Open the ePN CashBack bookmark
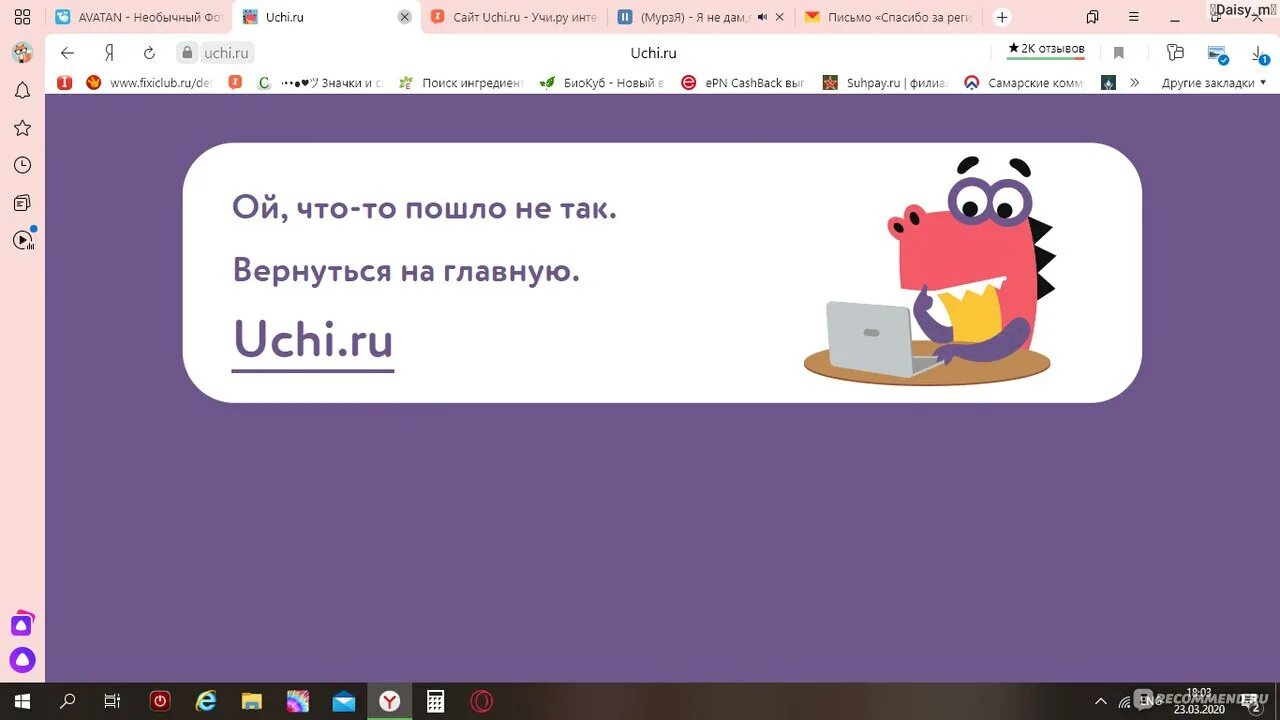Screen dimensions: 1280x720 pyautogui.click(x=743, y=83)
